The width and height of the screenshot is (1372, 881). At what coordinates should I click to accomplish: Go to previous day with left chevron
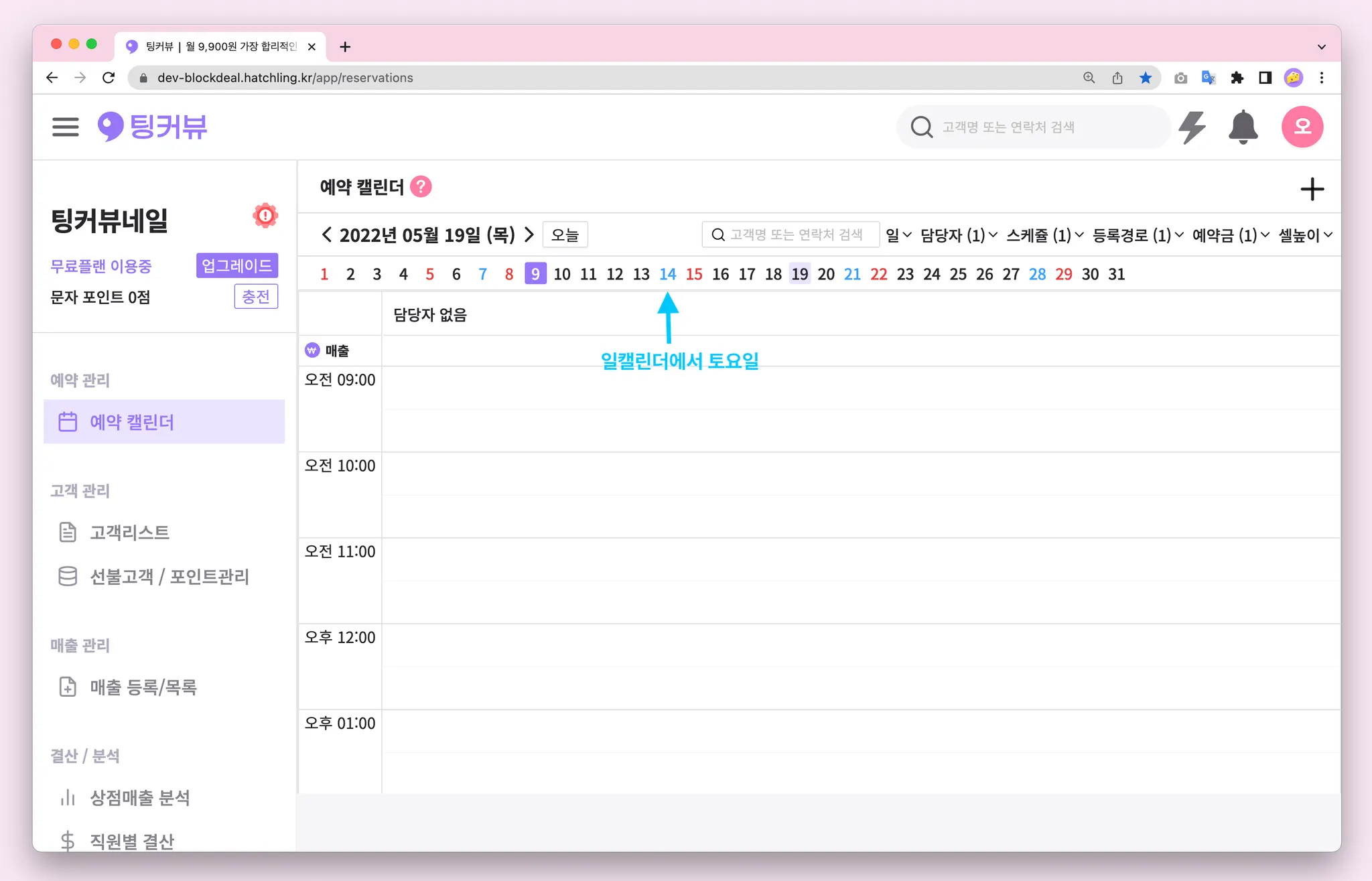(x=326, y=235)
